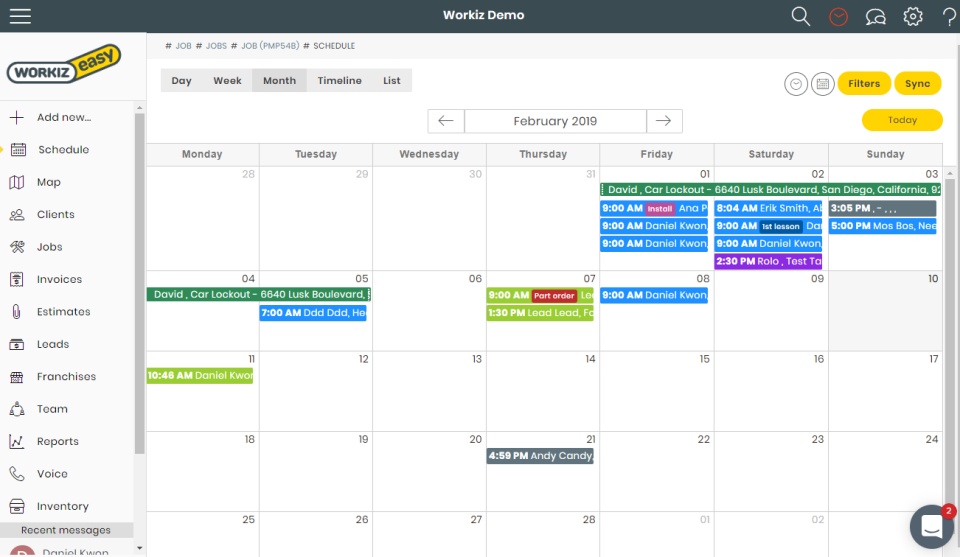The width and height of the screenshot is (960, 557).
Task: Go to next month with right arrow
Action: pos(664,121)
